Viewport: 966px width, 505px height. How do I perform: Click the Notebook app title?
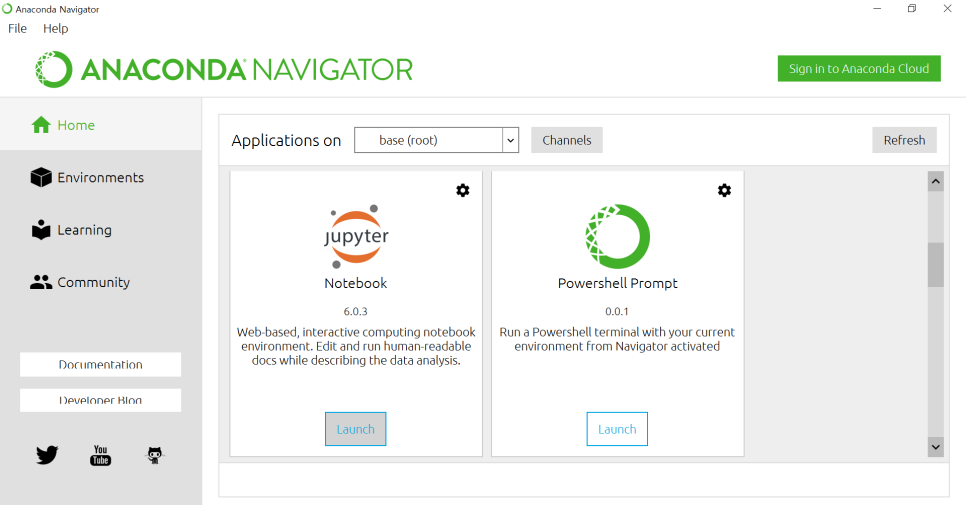click(x=355, y=283)
